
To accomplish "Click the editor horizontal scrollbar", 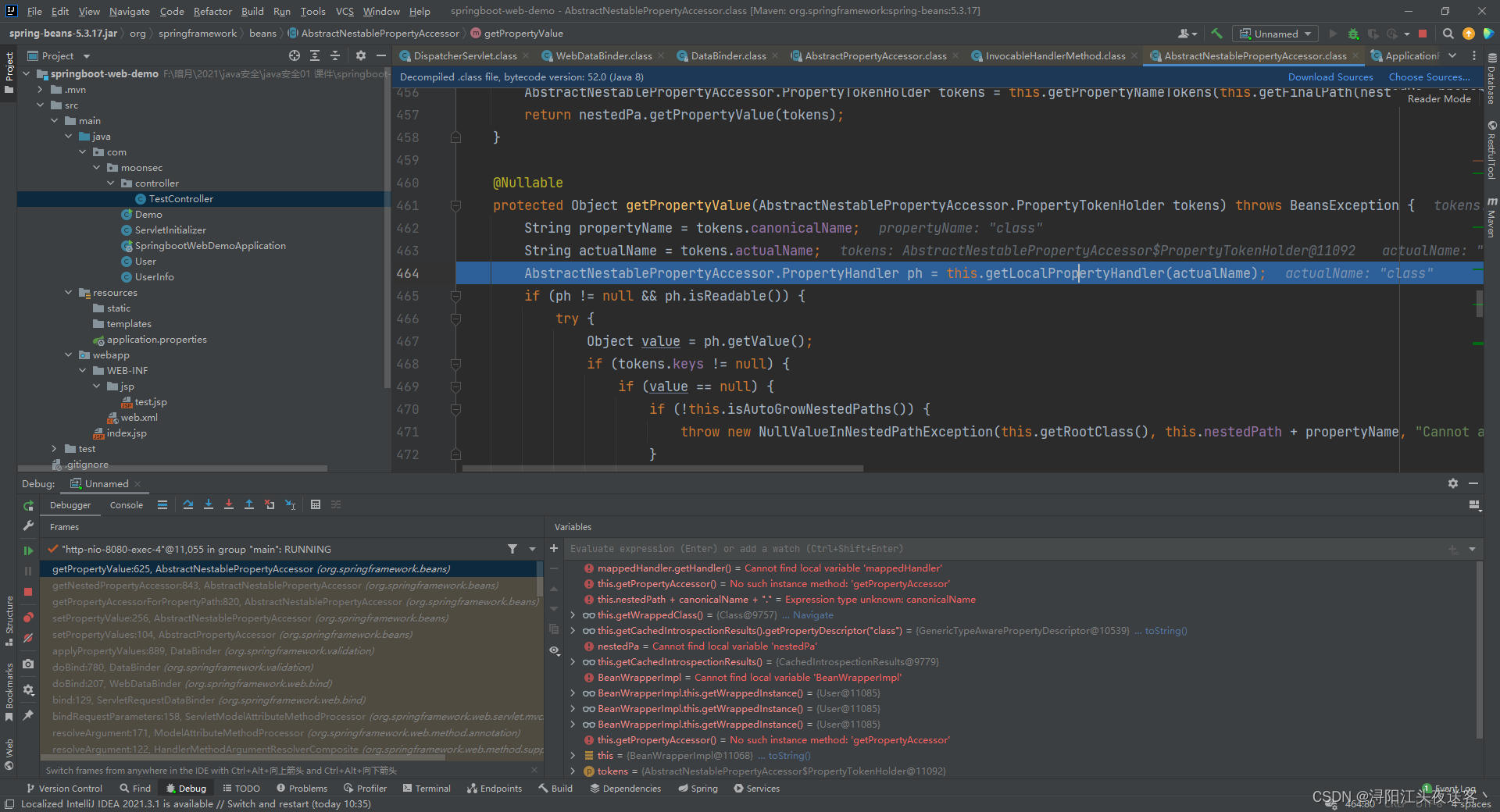I will 662,468.
